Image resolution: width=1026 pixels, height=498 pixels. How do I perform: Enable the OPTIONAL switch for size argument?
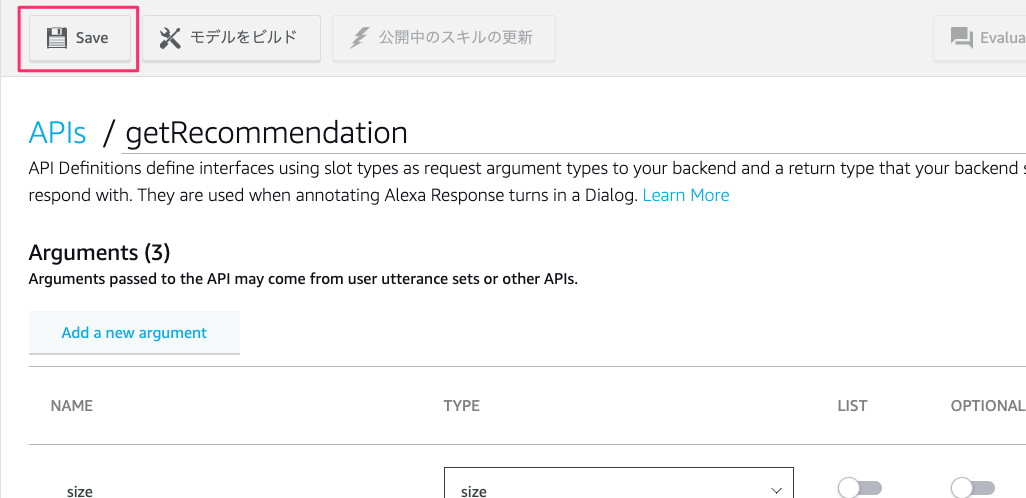(x=973, y=488)
